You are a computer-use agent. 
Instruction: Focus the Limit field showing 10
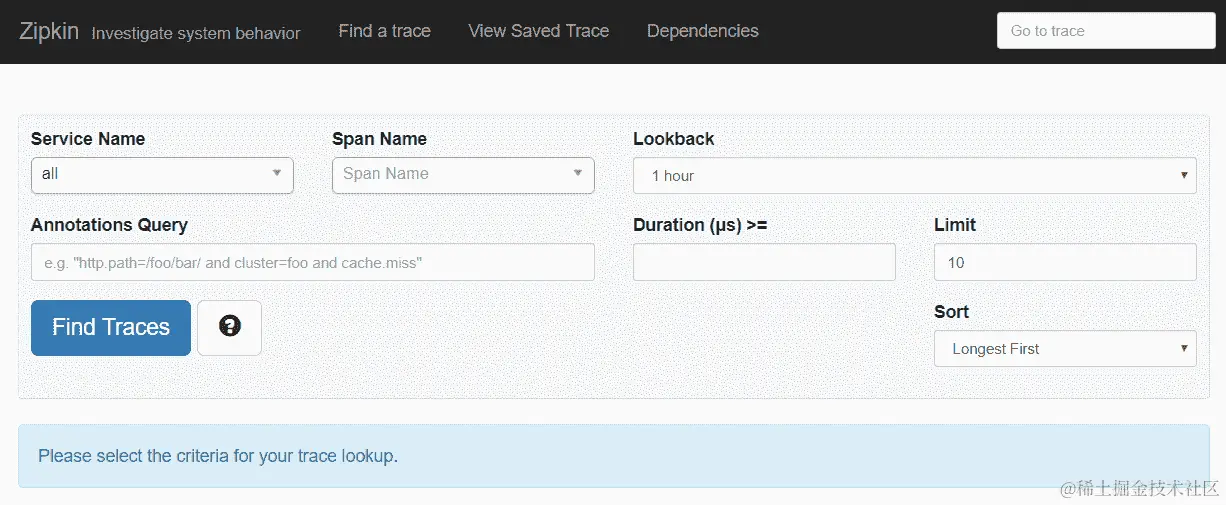pyautogui.click(x=1065, y=262)
